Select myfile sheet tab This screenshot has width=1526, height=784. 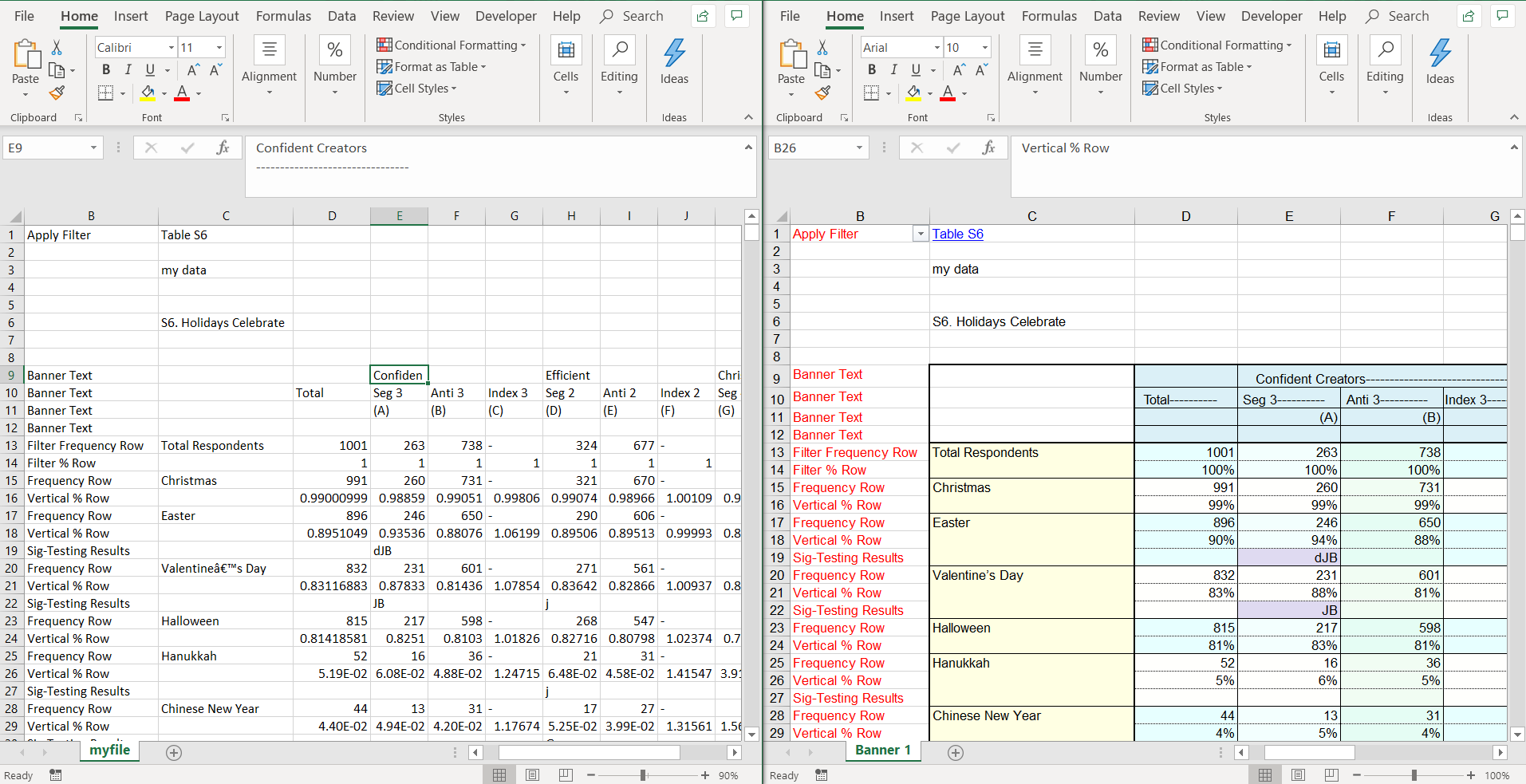point(110,751)
